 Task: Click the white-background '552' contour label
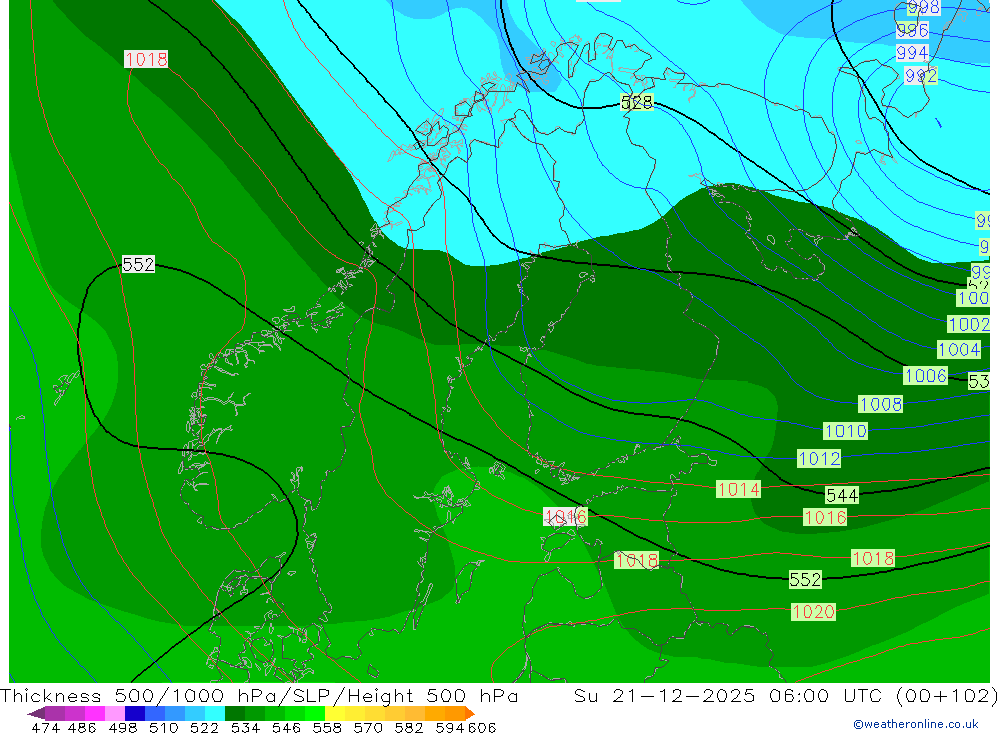138,264
